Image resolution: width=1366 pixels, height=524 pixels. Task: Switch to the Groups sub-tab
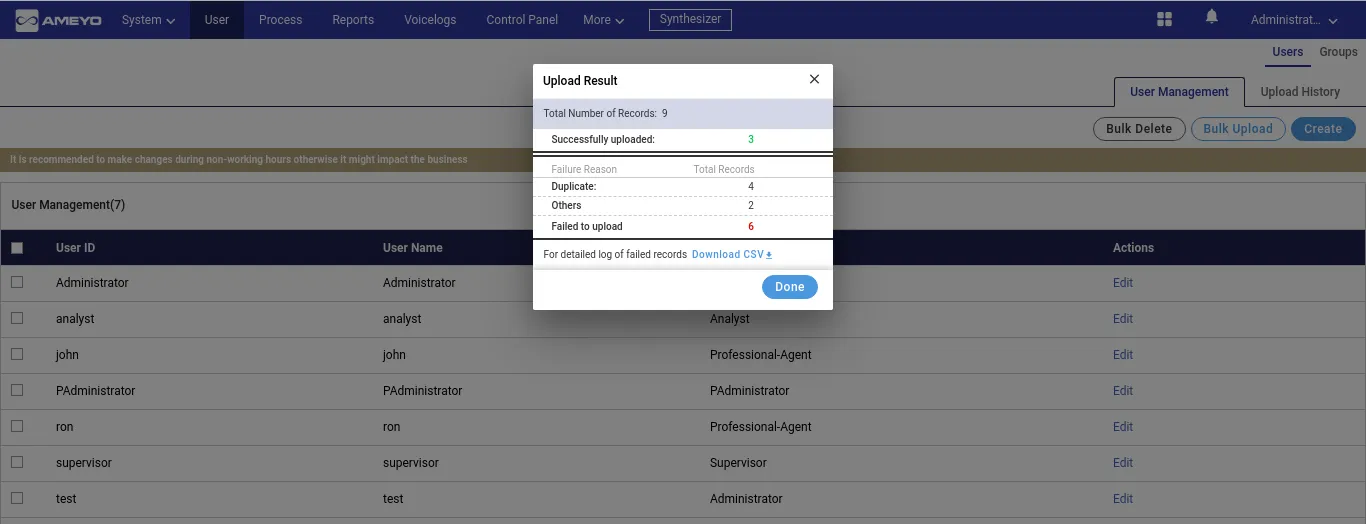pos(1338,52)
